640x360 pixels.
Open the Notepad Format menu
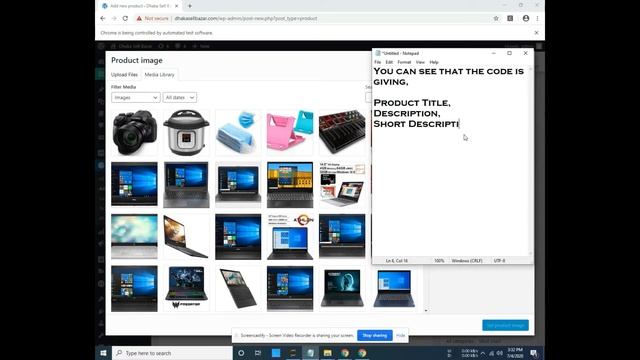click(404, 62)
